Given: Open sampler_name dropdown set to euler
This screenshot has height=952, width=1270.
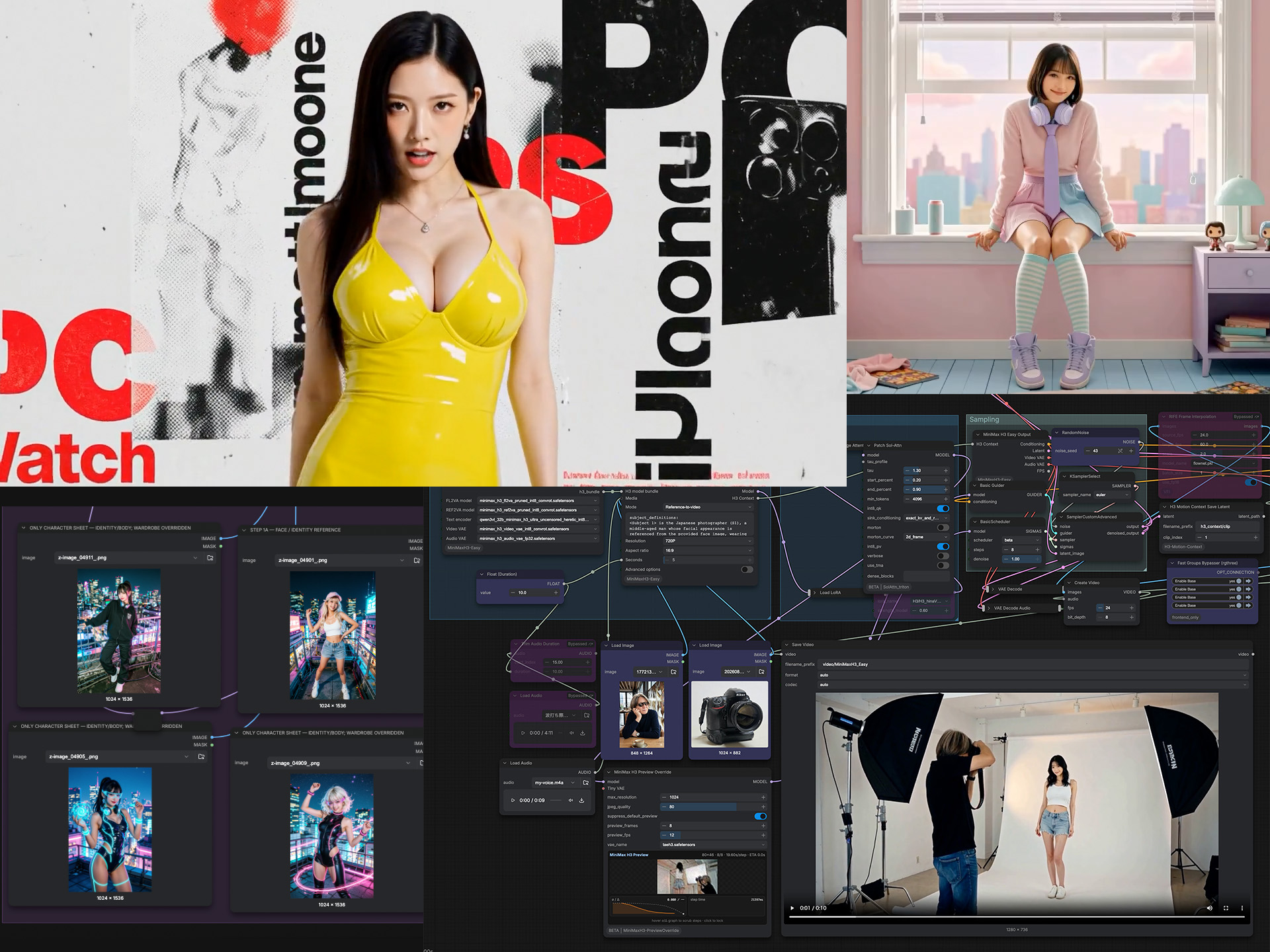Looking at the screenshot, I should click(x=1113, y=495).
